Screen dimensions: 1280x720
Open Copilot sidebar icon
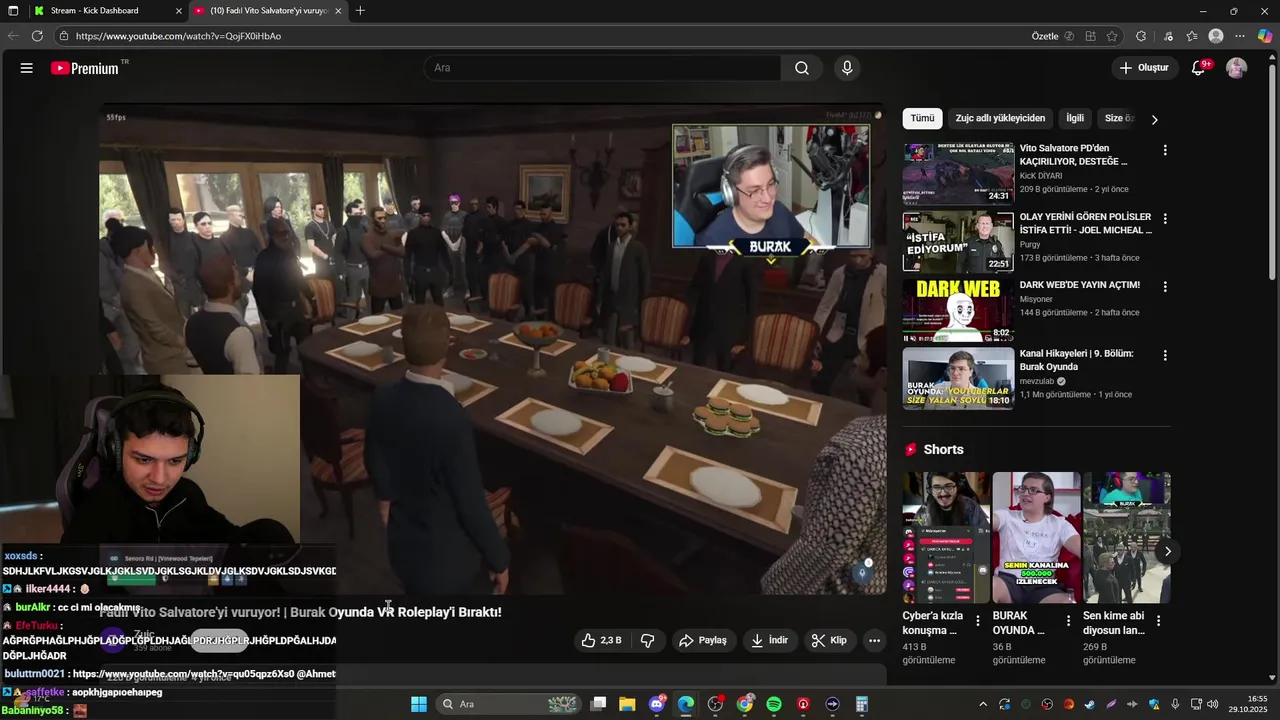pyautogui.click(x=1265, y=36)
